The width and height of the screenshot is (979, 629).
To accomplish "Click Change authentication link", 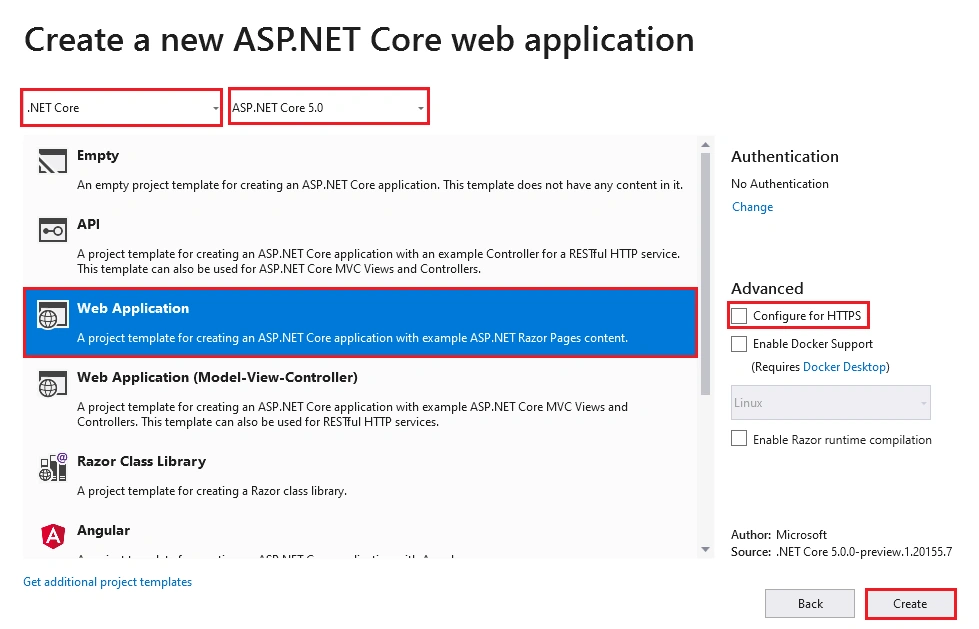I will tap(752, 207).
